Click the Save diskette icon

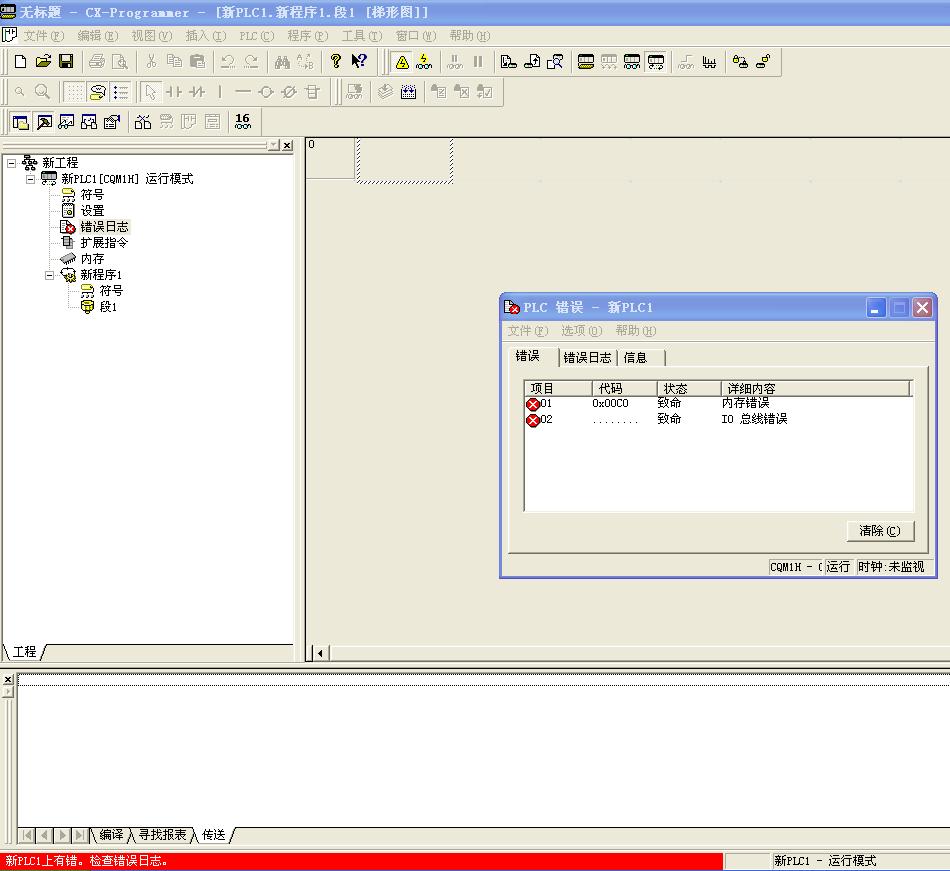click(66, 62)
